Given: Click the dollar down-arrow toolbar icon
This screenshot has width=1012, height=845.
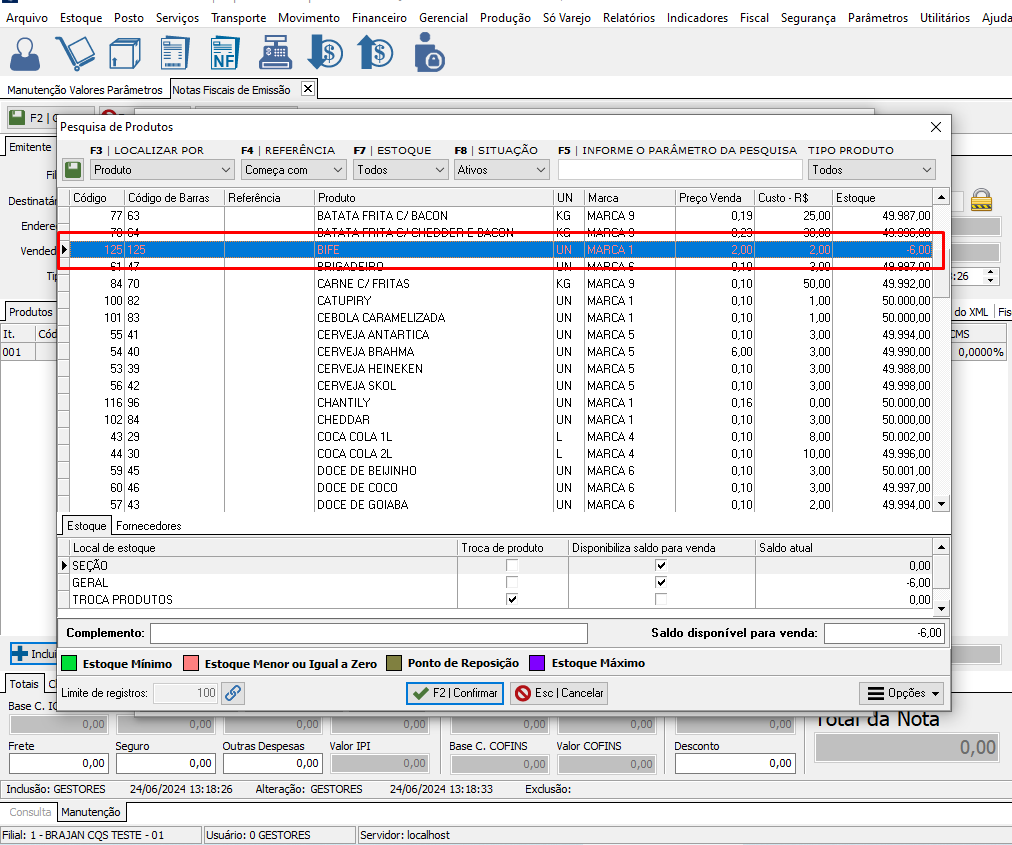Looking at the screenshot, I should [x=325, y=52].
